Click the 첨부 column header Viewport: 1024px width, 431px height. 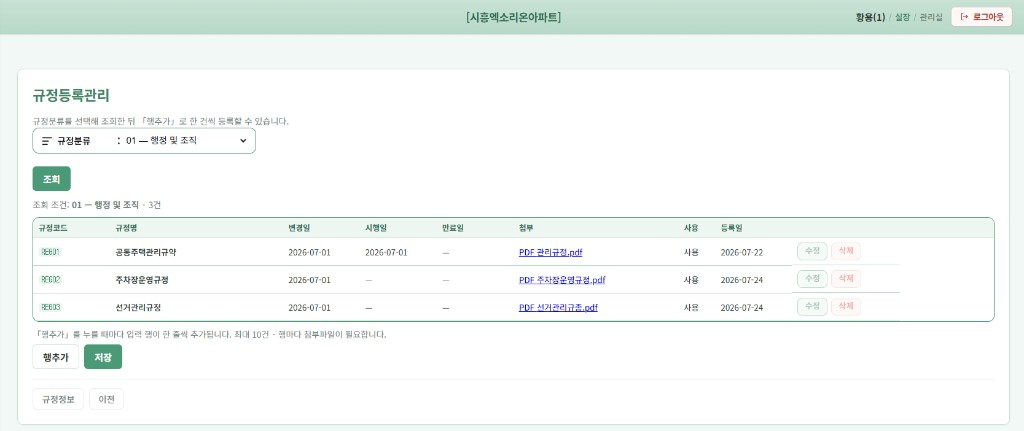coord(526,228)
